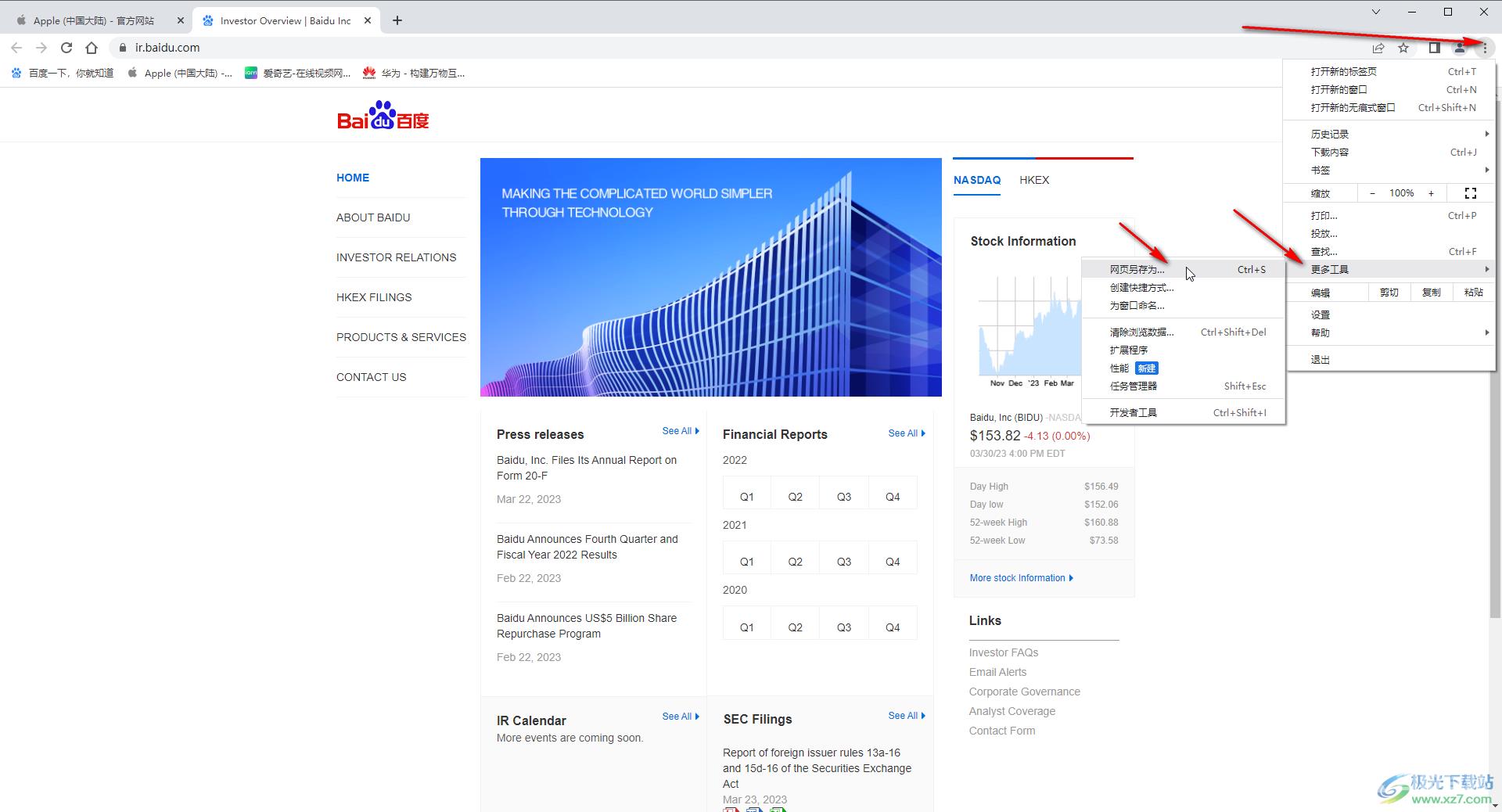Screen dimensions: 1502x812
Task: Click the Baidu logo
Action: (x=383, y=115)
